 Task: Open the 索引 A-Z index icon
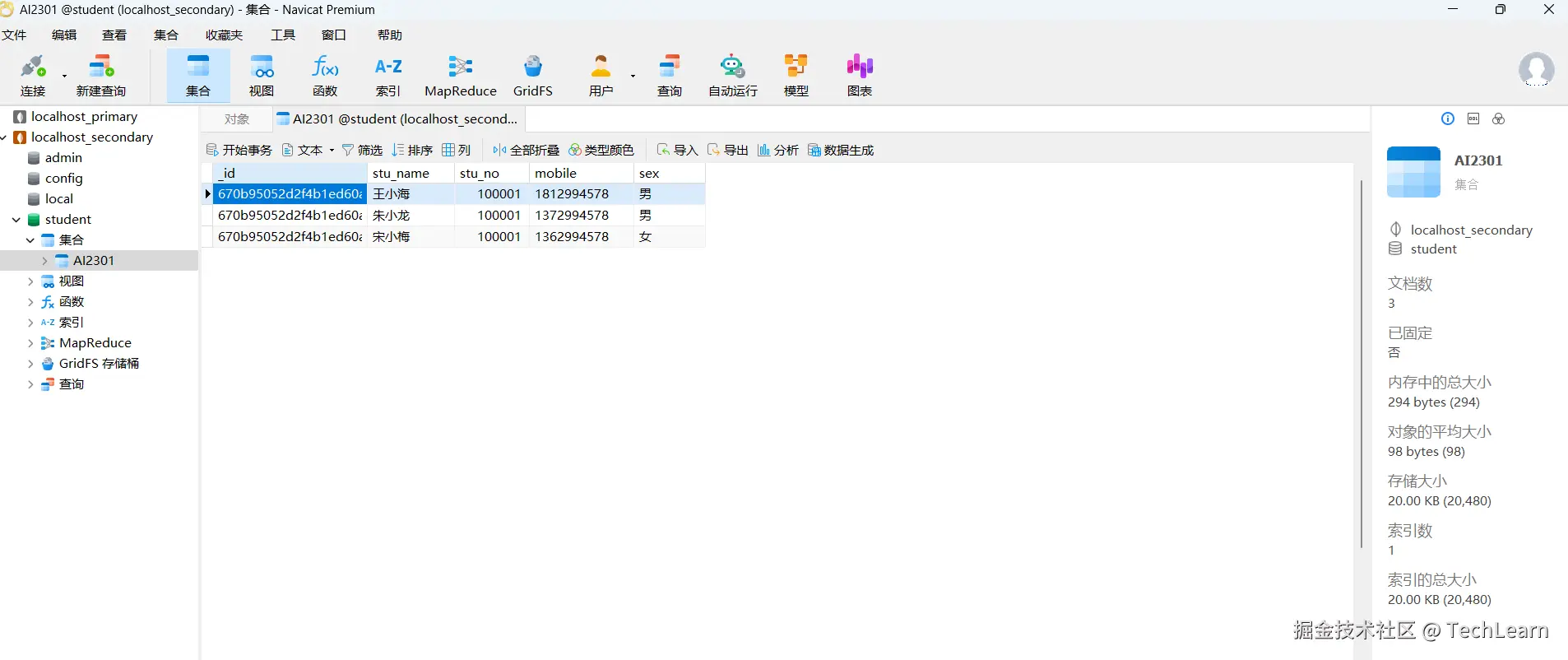pyautogui.click(x=388, y=76)
